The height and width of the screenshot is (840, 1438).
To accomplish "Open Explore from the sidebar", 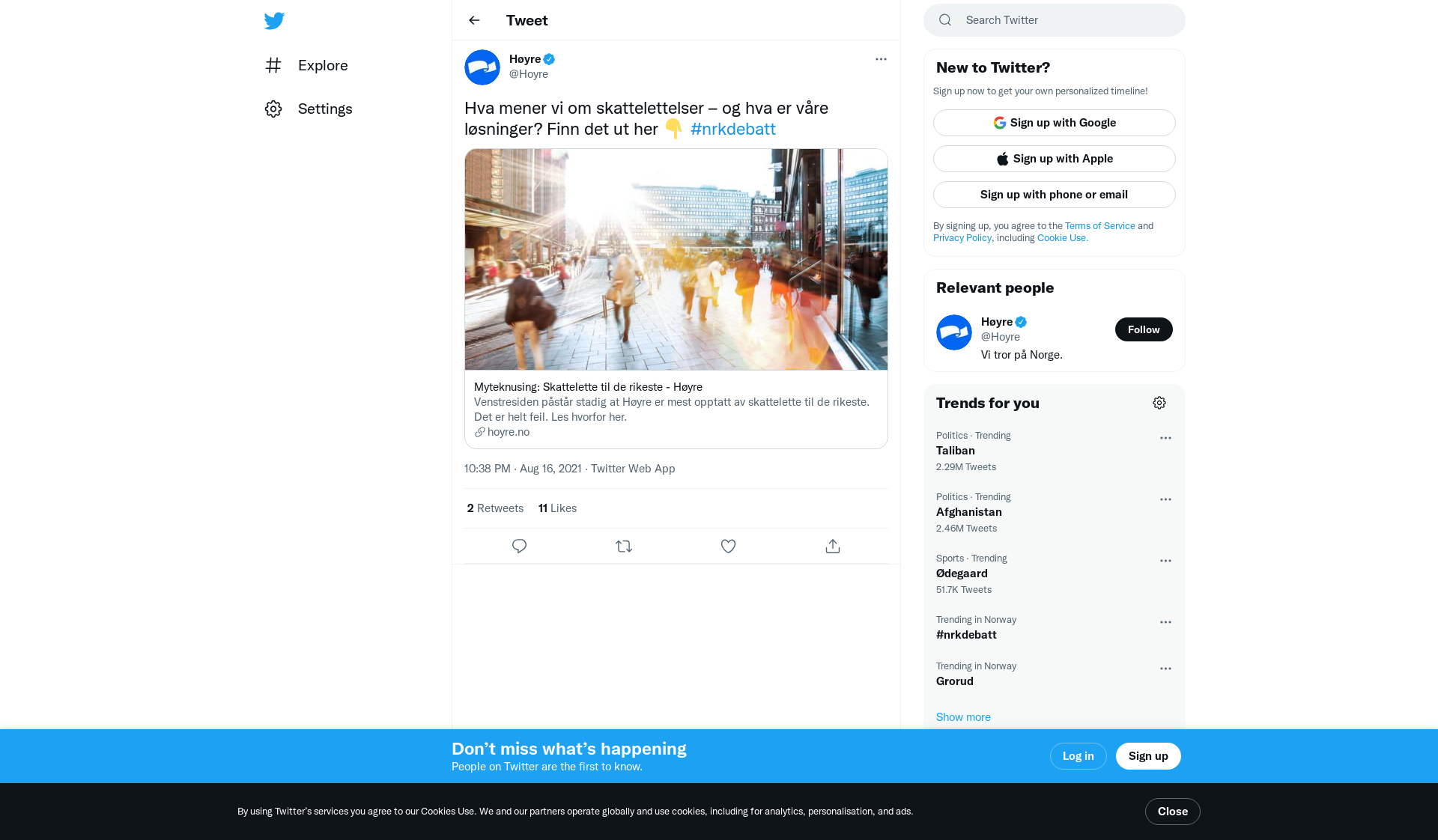I will coord(306,65).
